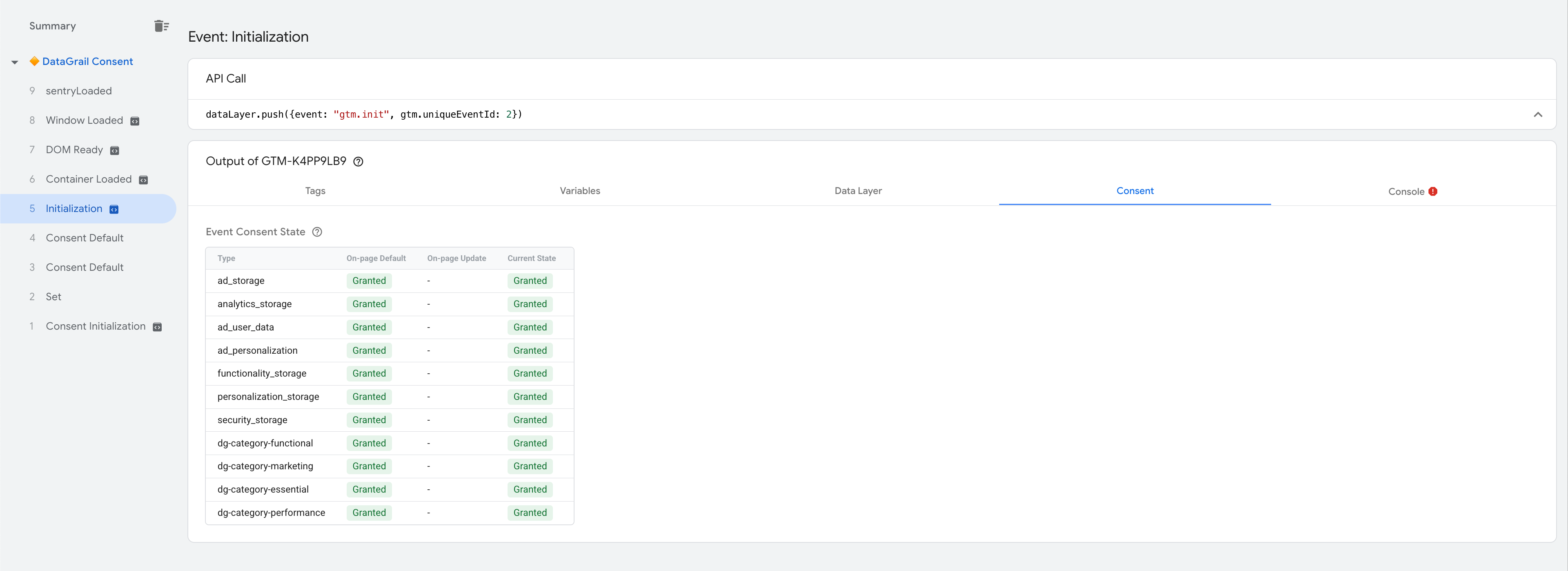Image resolution: width=1568 pixels, height=571 pixels.
Task: Click analytics_storage Current State Granted badge
Action: coord(530,304)
